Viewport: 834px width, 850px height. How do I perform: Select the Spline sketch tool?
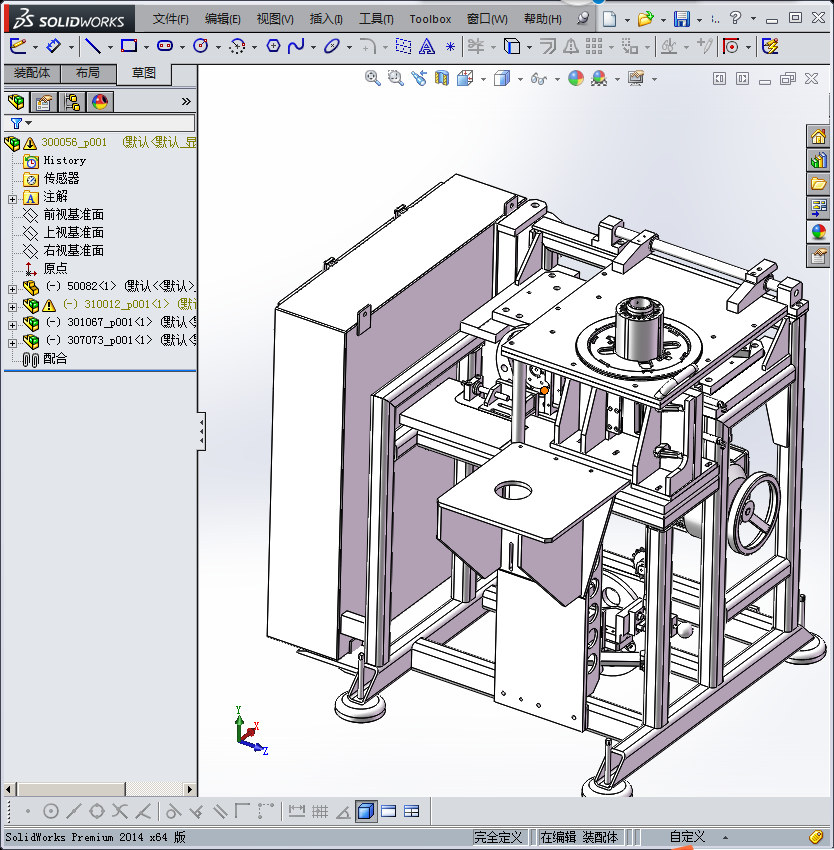coord(296,46)
